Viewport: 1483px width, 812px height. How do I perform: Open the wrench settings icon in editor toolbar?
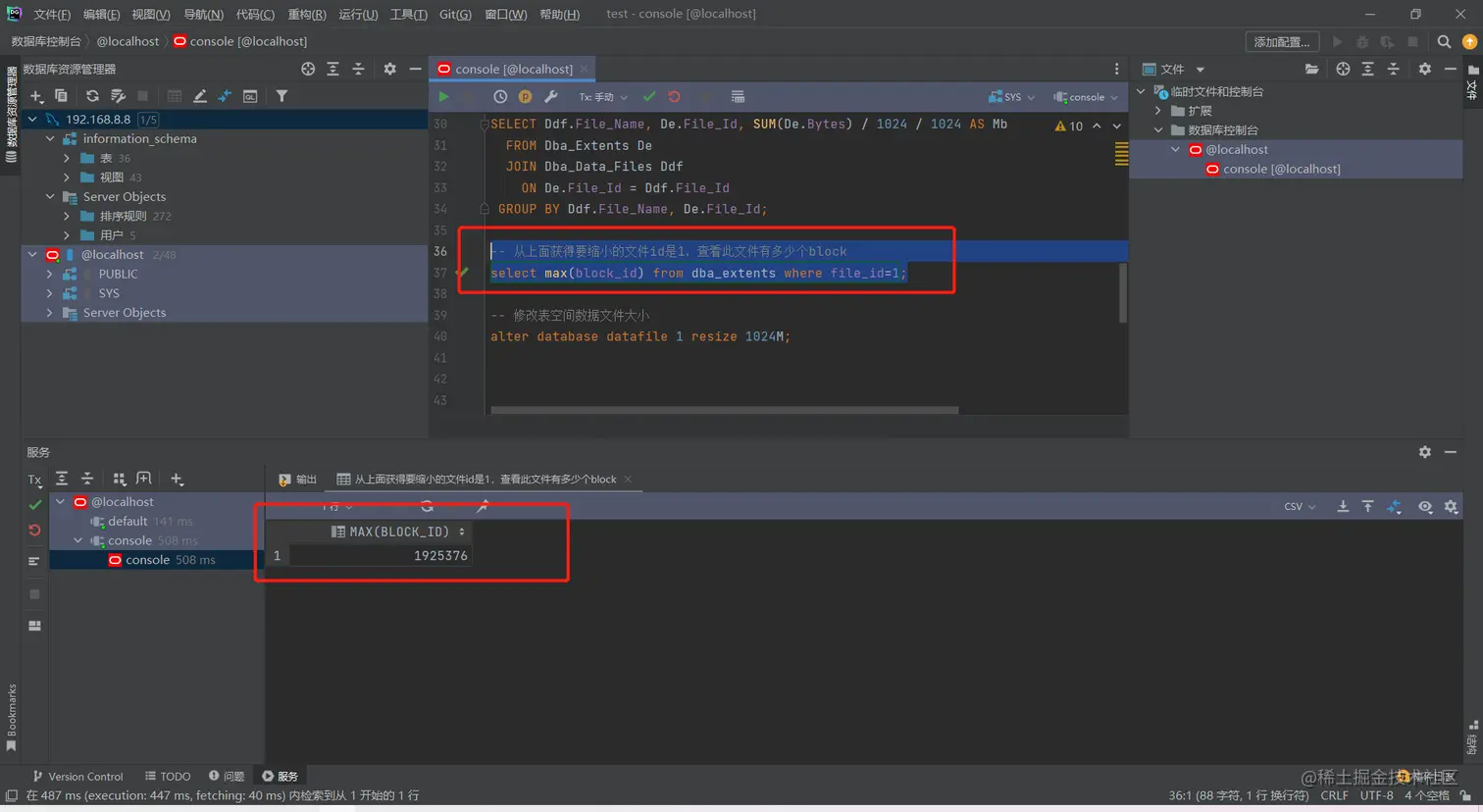[x=551, y=97]
